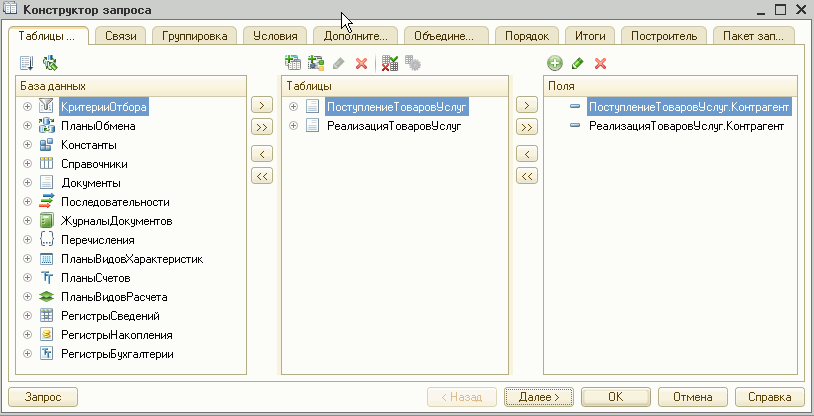The image size is (814, 416).
Task: Click the ЖурналыДокументов green icon
Action: (x=47, y=221)
